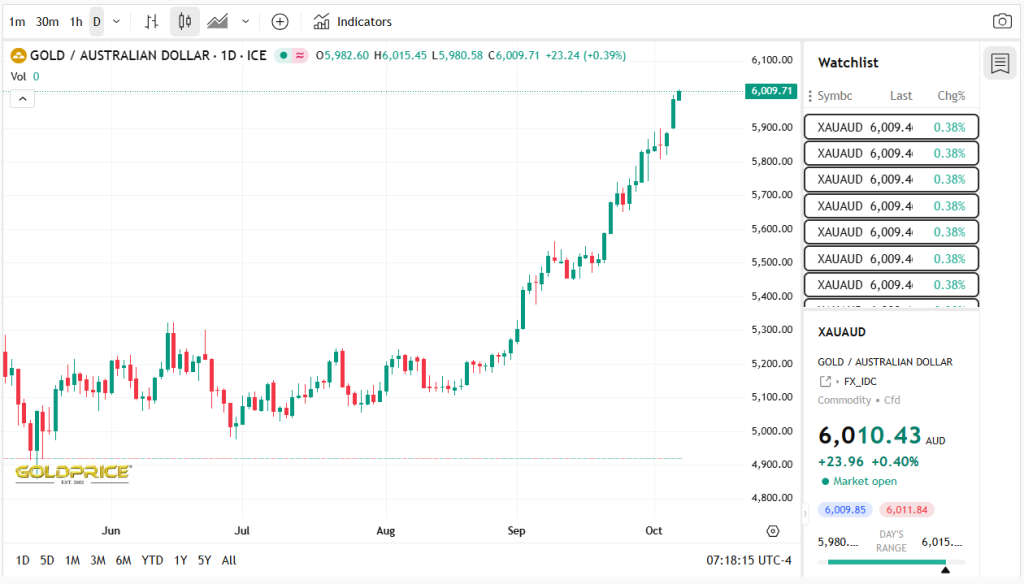This screenshot has width=1024, height=584.
Task: Click the plus icon to add a symbol
Action: [279, 20]
